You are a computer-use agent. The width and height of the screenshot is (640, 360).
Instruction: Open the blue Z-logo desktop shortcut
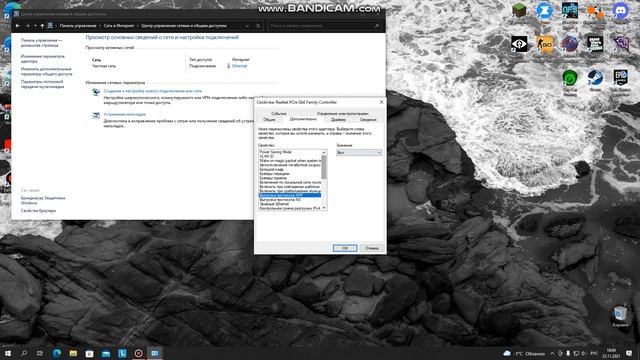pyautogui.click(x=544, y=10)
